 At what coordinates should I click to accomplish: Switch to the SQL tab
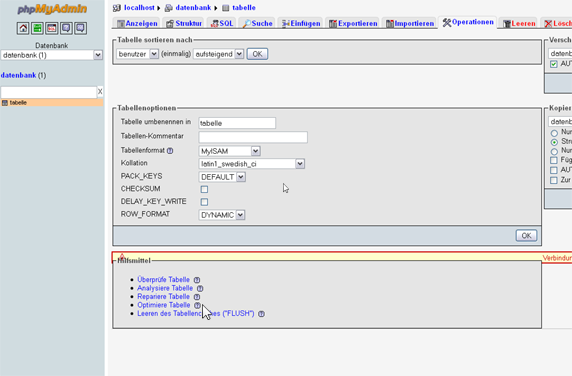click(x=222, y=23)
